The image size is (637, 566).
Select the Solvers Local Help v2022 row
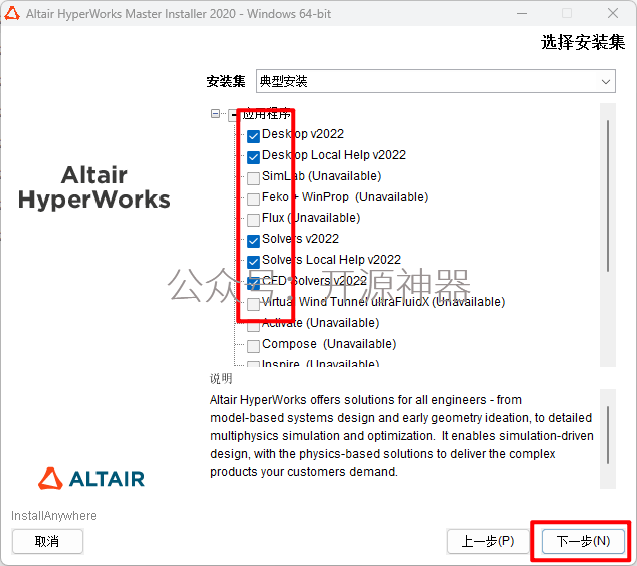(331, 260)
